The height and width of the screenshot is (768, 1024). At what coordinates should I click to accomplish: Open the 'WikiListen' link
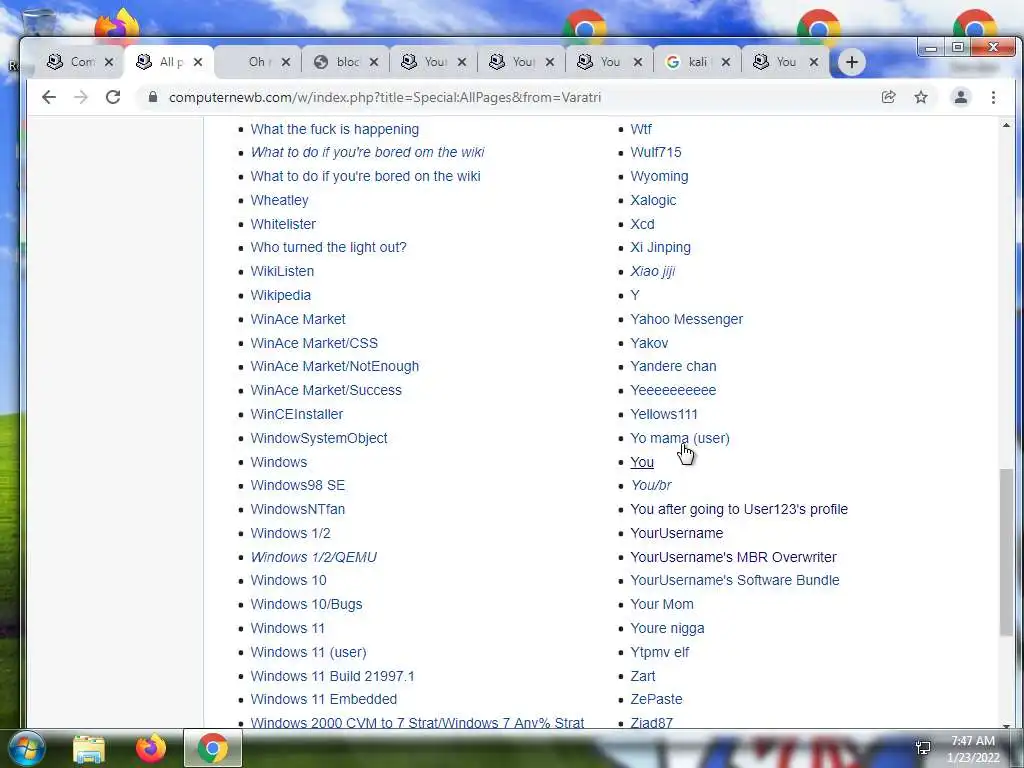point(282,271)
